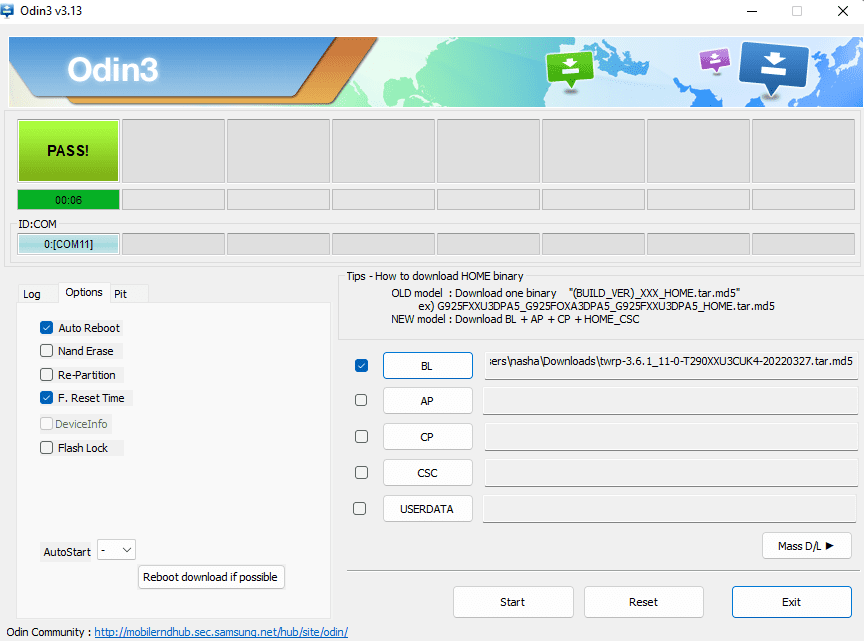Open the Odin Community samsung.net link
Viewport: 864px width, 641px height.
click(221, 632)
